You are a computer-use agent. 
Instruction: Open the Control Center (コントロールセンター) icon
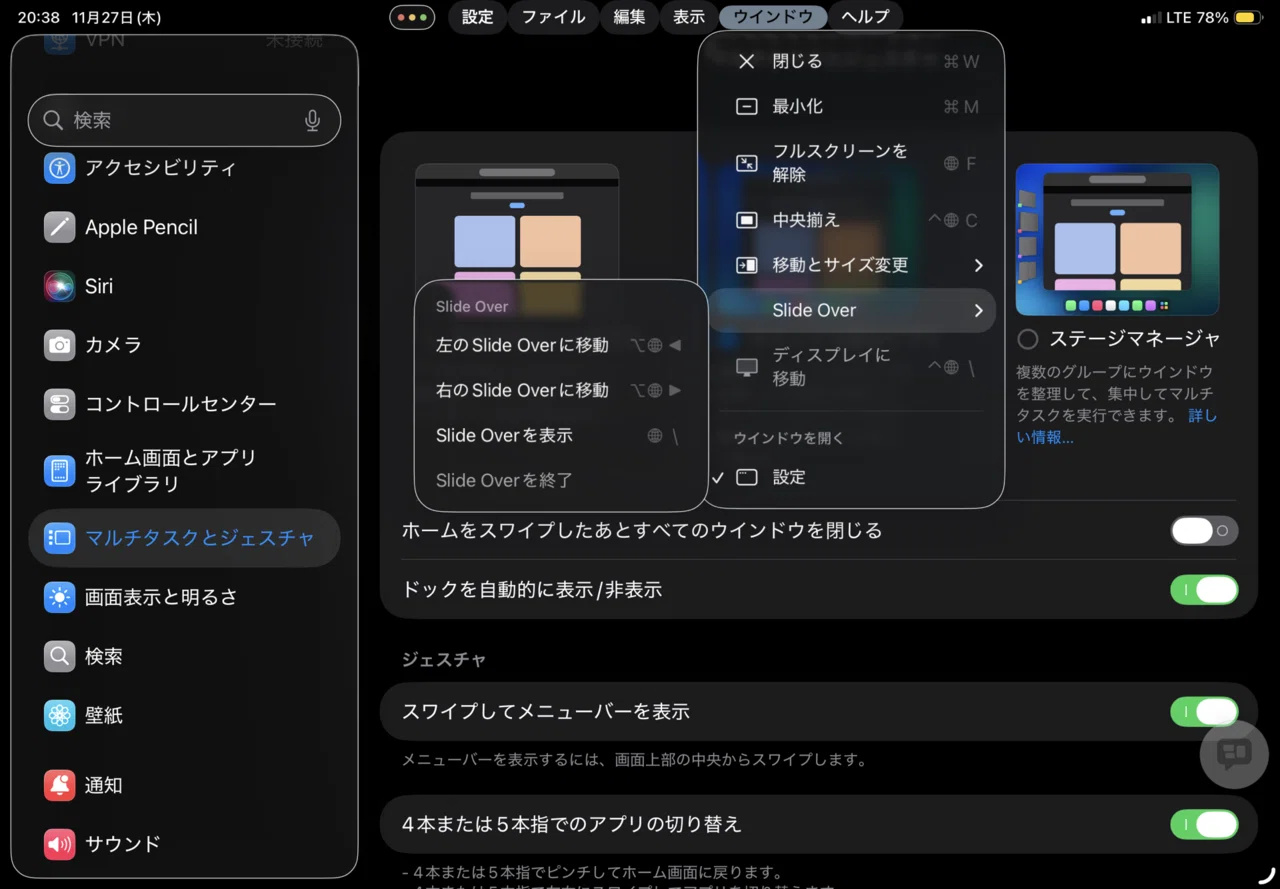click(x=60, y=404)
